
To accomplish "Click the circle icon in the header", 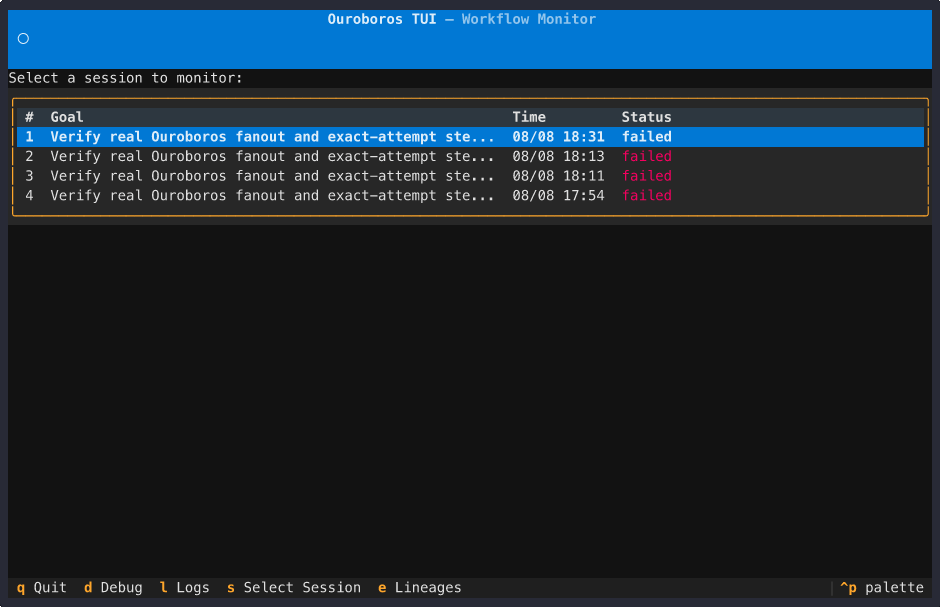I will [23, 39].
